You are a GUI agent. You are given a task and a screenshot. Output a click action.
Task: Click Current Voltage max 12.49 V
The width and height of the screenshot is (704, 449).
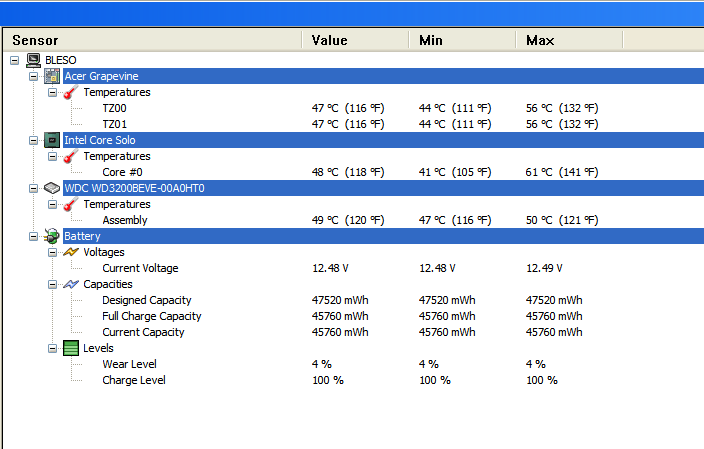tap(544, 269)
